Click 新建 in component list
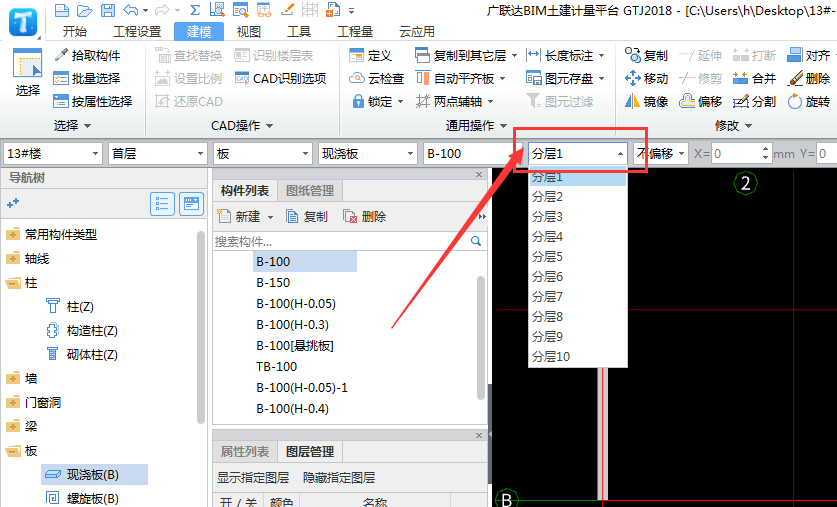This screenshot has width=837, height=507. click(x=246, y=216)
